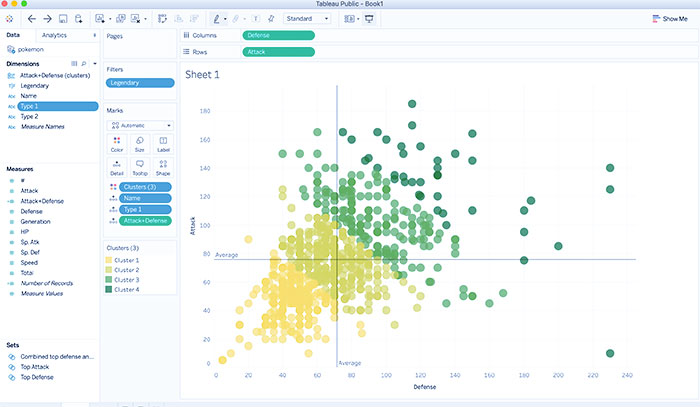Image resolution: width=700 pixels, height=407 pixels.
Task: Open the Tooltip marks card
Action: pyautogui.click(x=140, y=168)
